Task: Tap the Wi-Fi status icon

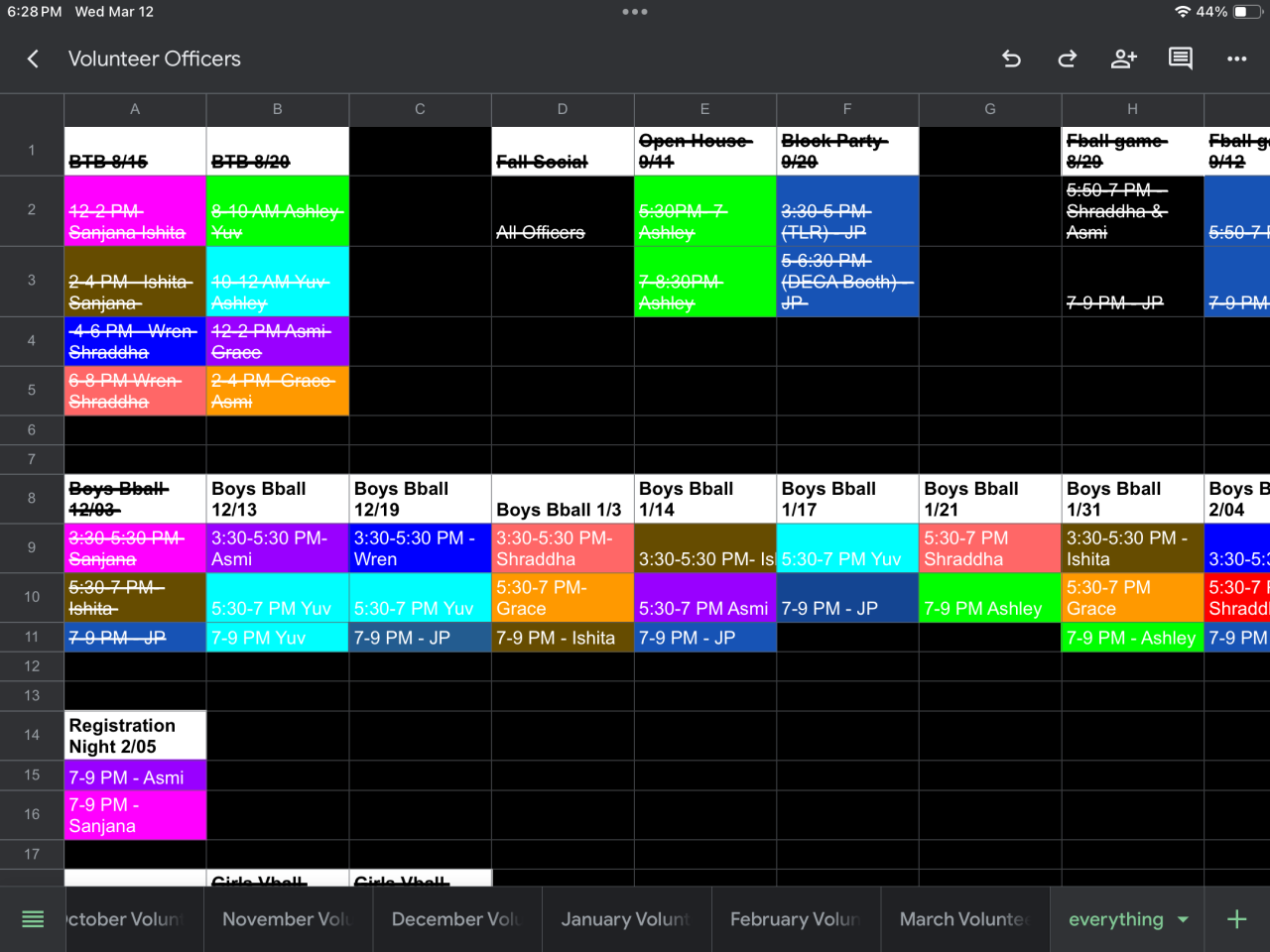Action: tap(1182, 12)
